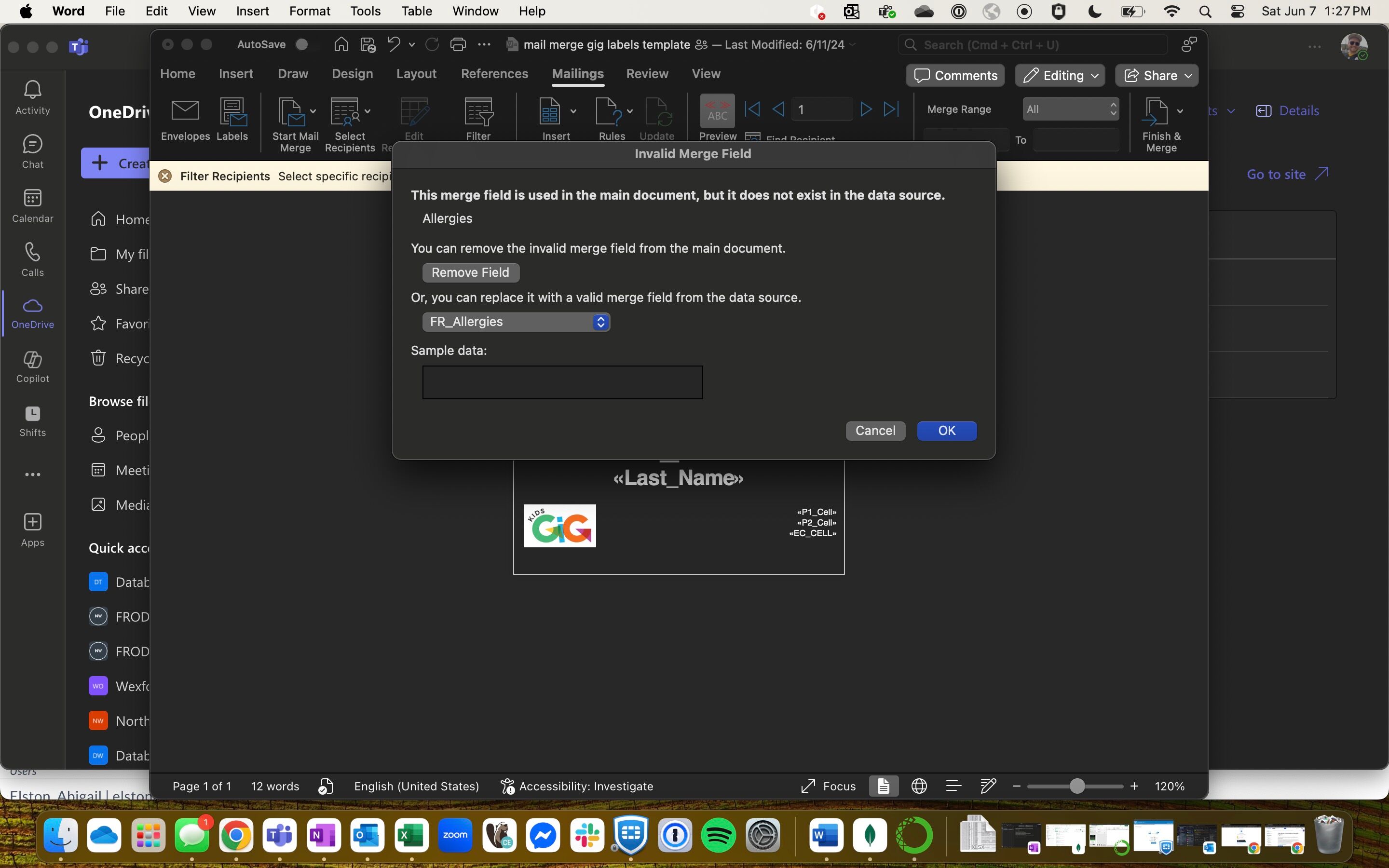Click the Remove Field button
Screen dimensions: 1389x868
tap(470, 272)
